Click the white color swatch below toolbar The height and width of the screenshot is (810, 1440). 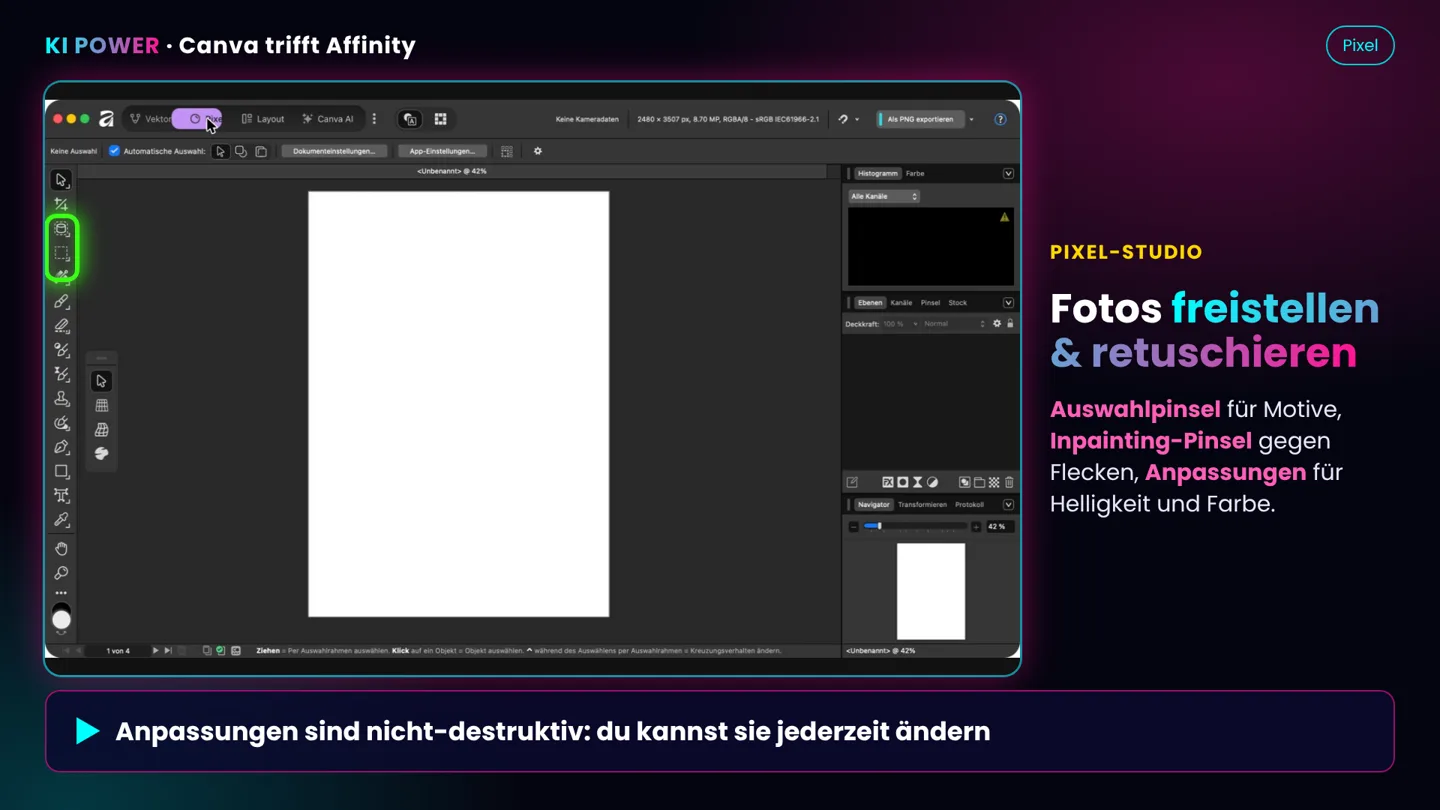[61, 620]
